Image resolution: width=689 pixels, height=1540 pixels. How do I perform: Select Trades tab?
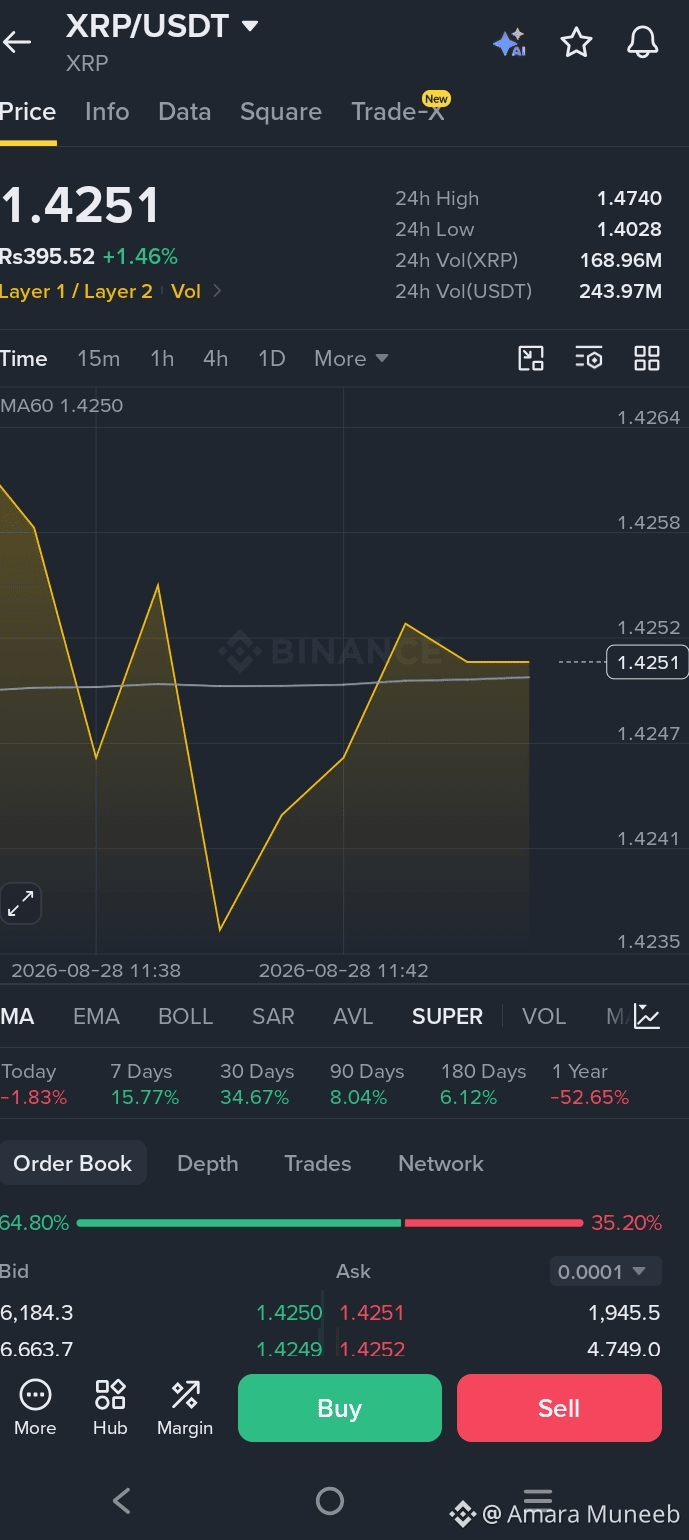318,1163
